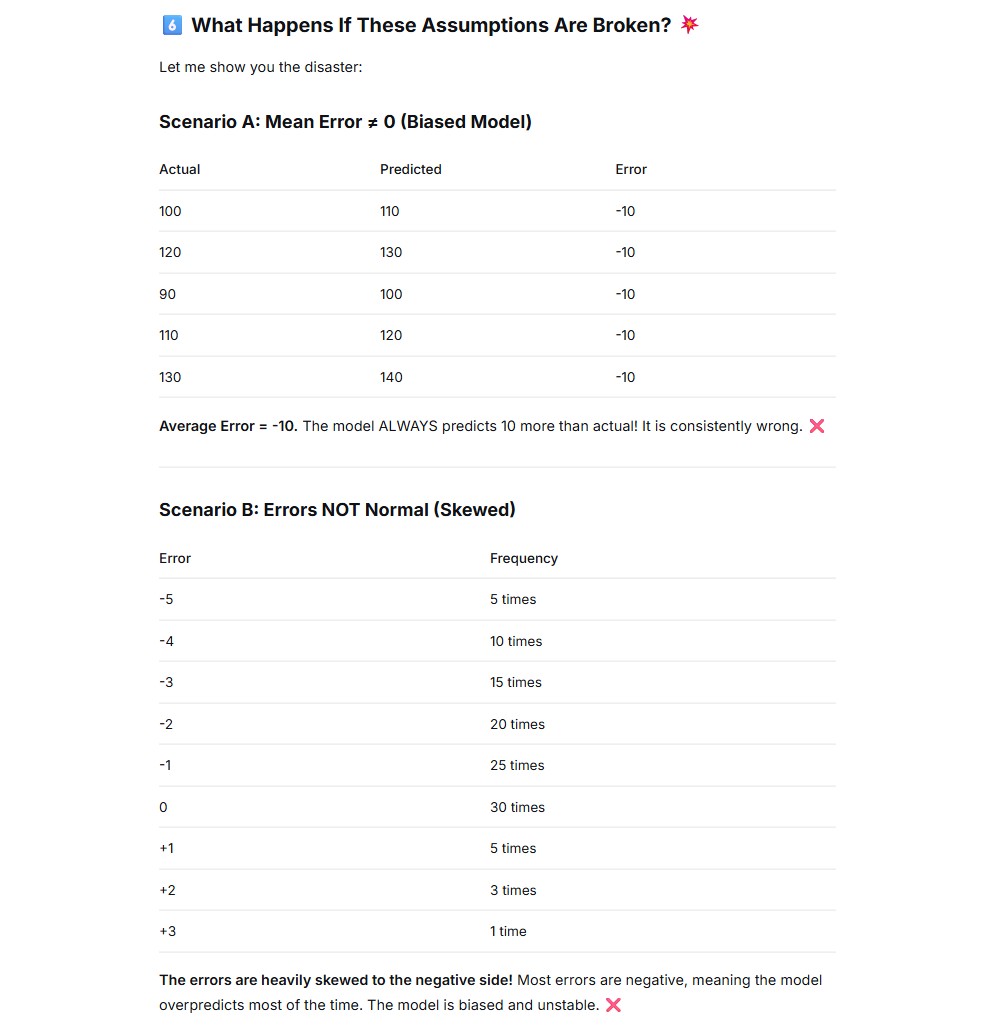Click the '+3' error row cell
Image resolution: width=986 pixels, height=1036 pixels.
(x=167, y=931)
